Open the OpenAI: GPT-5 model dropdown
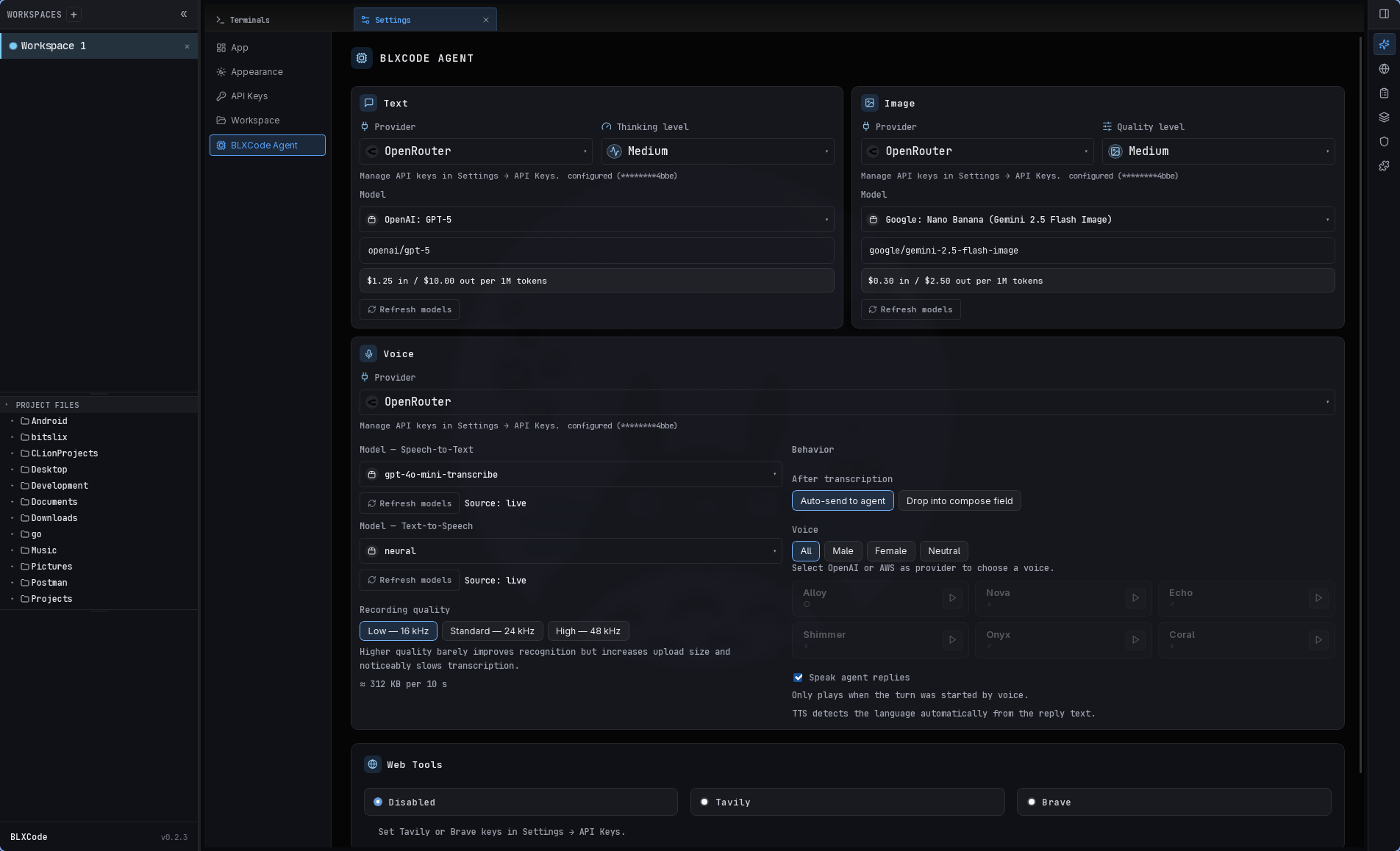This screenshot has width=1400, height=851. point(597,220)
